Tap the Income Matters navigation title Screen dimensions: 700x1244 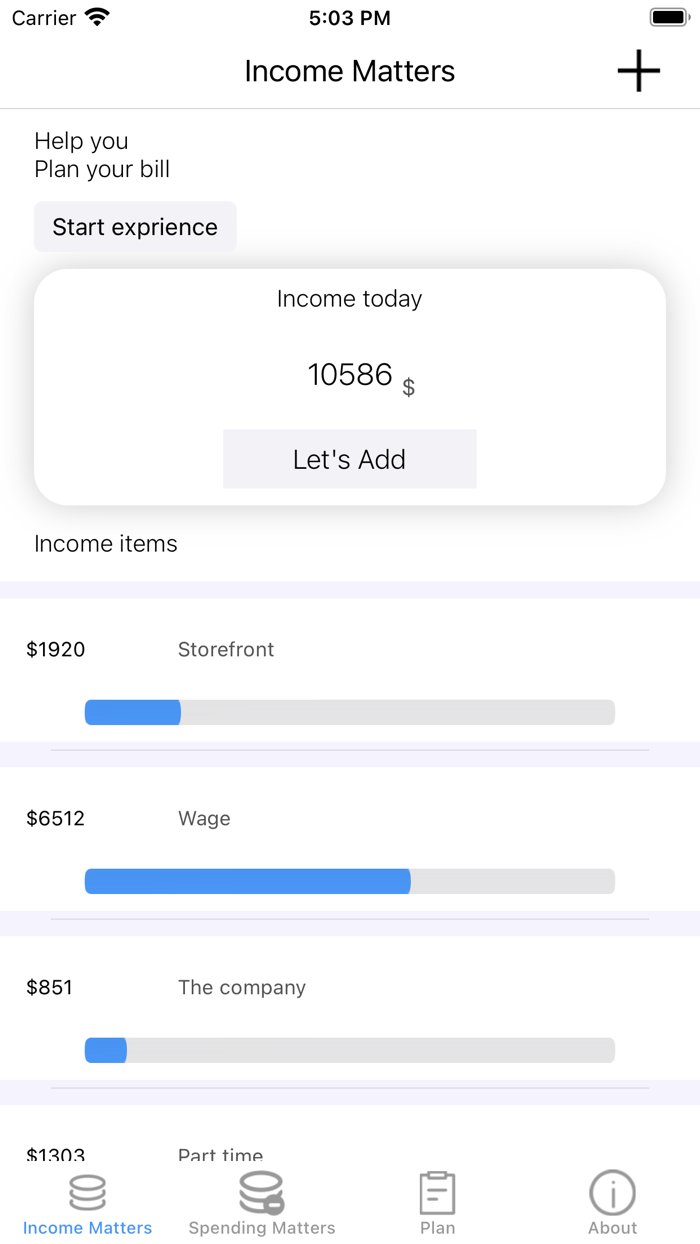coord(350,72)
